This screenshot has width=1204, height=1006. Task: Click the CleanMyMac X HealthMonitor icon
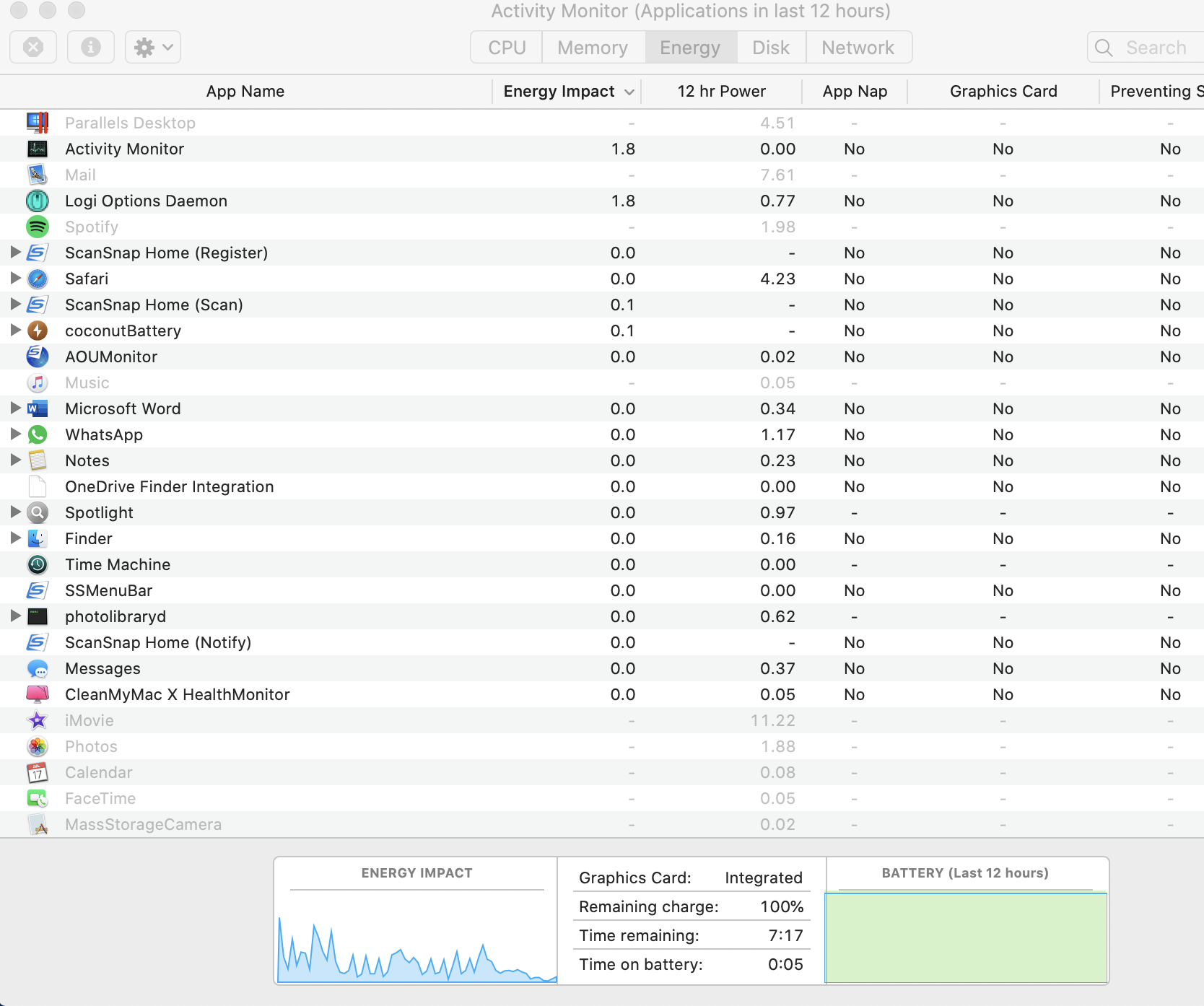pos(38,694)
